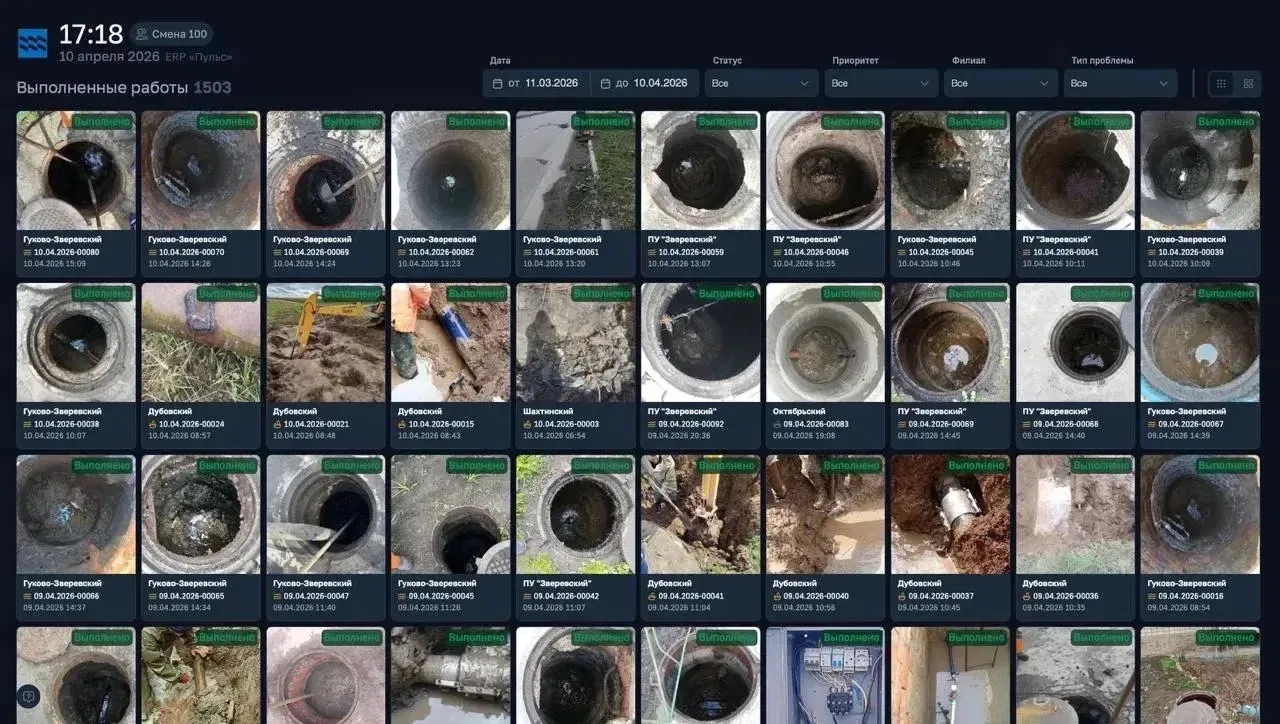Set the start date field 11.03.2026
Viewport: 1280px width, 724px height.
point(551,83)
